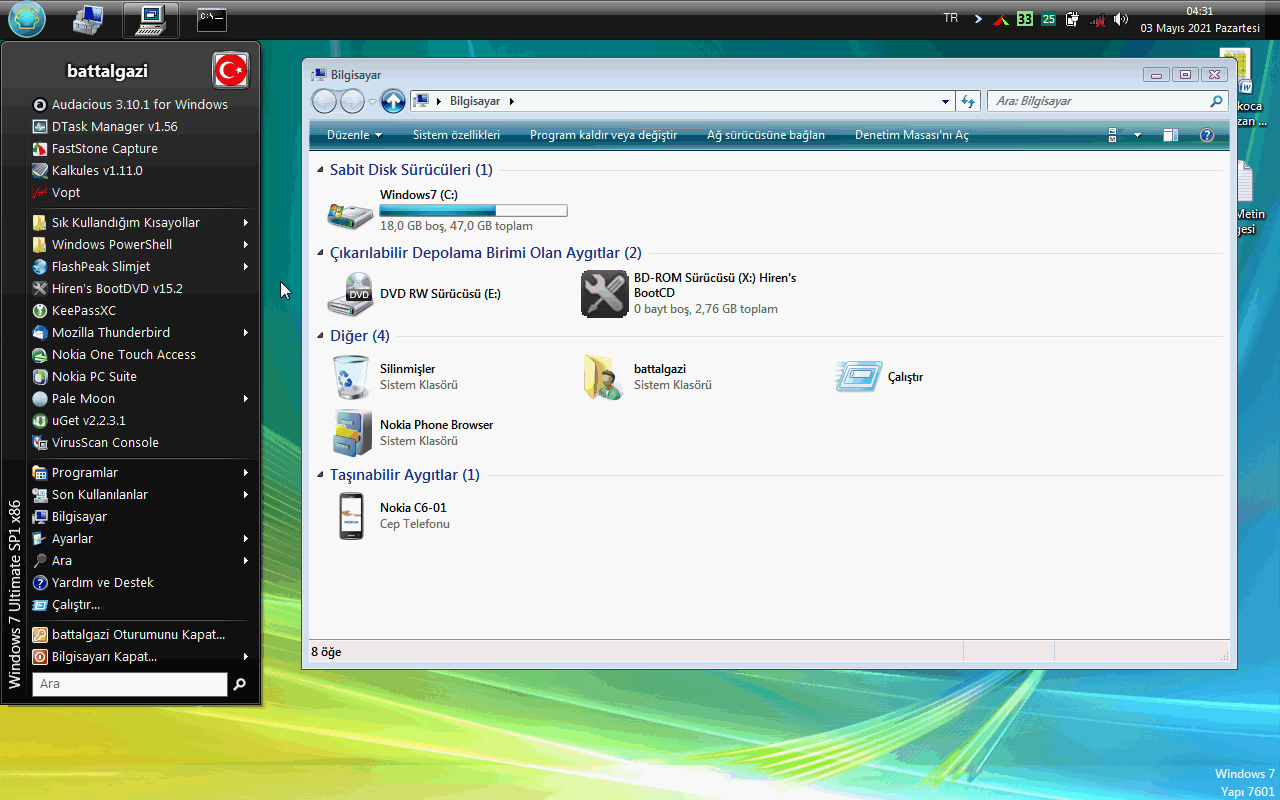Viewport: 1280px width, 800px height.
Task: Open the Düzenle toolbar menu
Action: [x=354, y=135]
